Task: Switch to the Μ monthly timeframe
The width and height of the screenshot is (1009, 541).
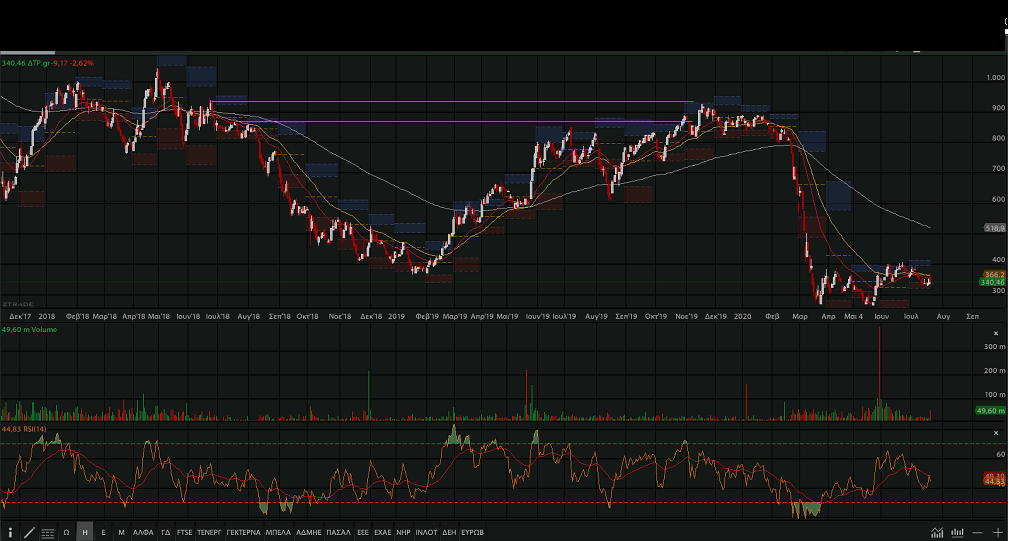Action: (121, 532)
